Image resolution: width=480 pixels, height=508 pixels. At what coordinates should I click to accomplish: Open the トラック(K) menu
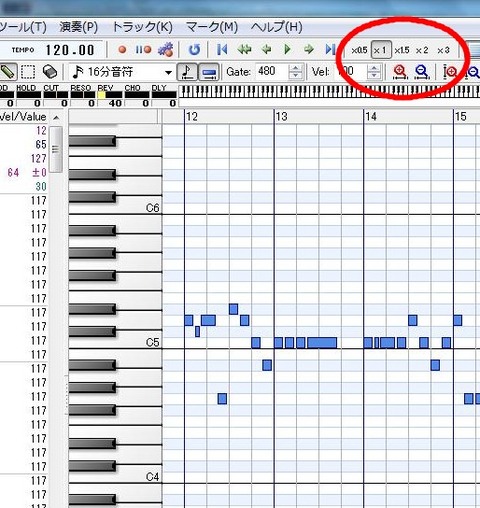click(x=143, y=27)
